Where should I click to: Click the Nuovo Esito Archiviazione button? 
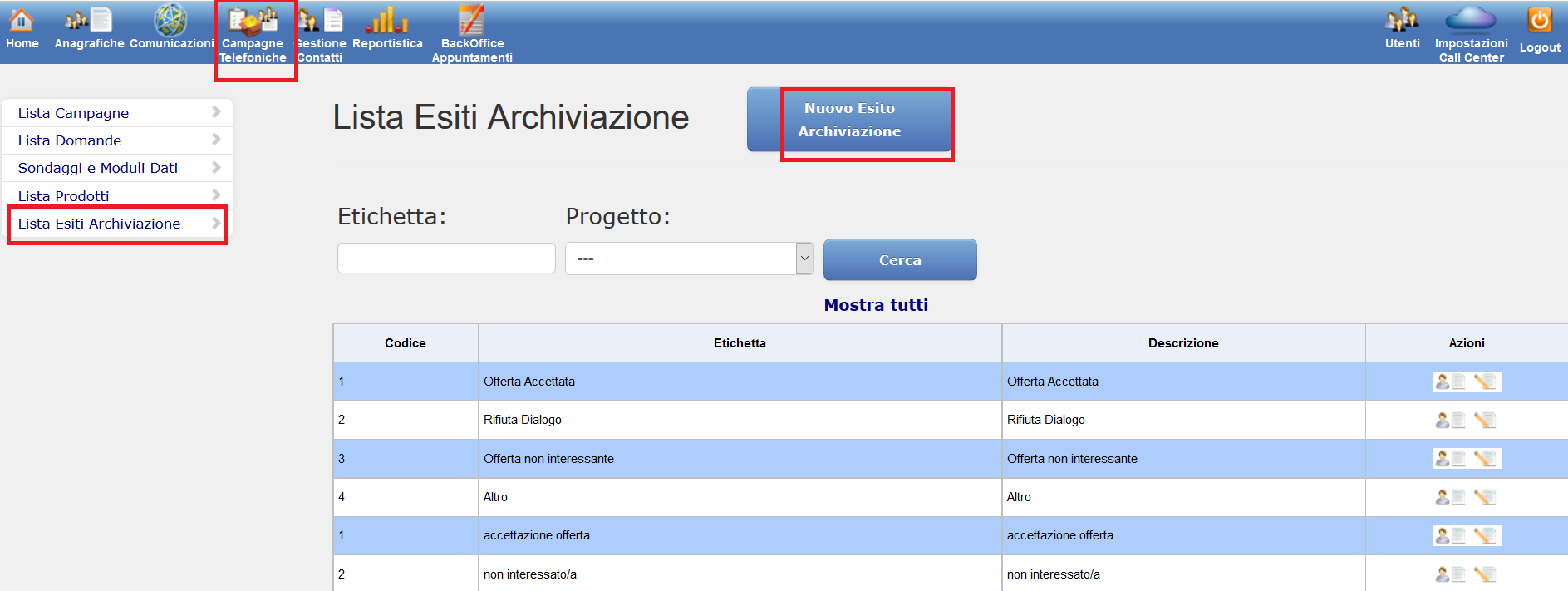pos(849,120)
